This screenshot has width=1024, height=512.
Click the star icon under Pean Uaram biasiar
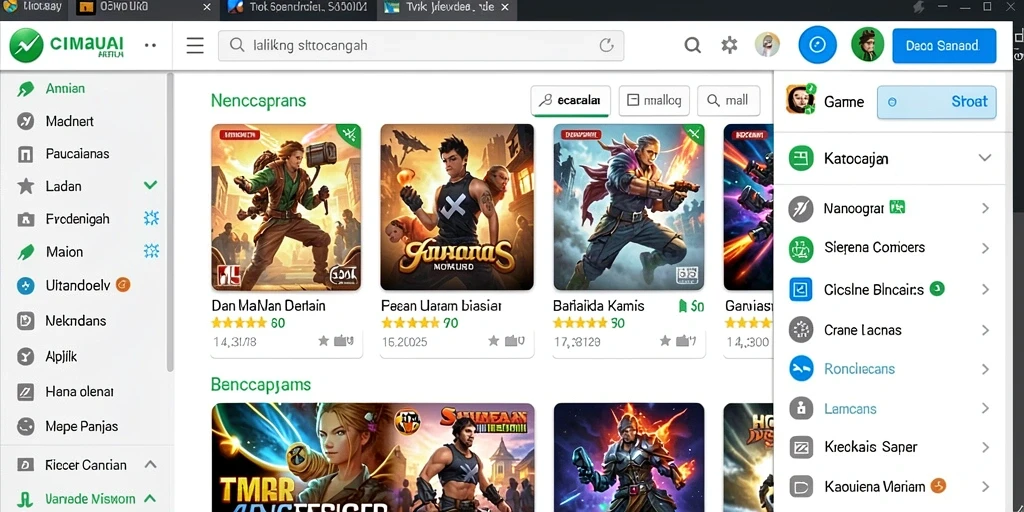click(494, 340)
